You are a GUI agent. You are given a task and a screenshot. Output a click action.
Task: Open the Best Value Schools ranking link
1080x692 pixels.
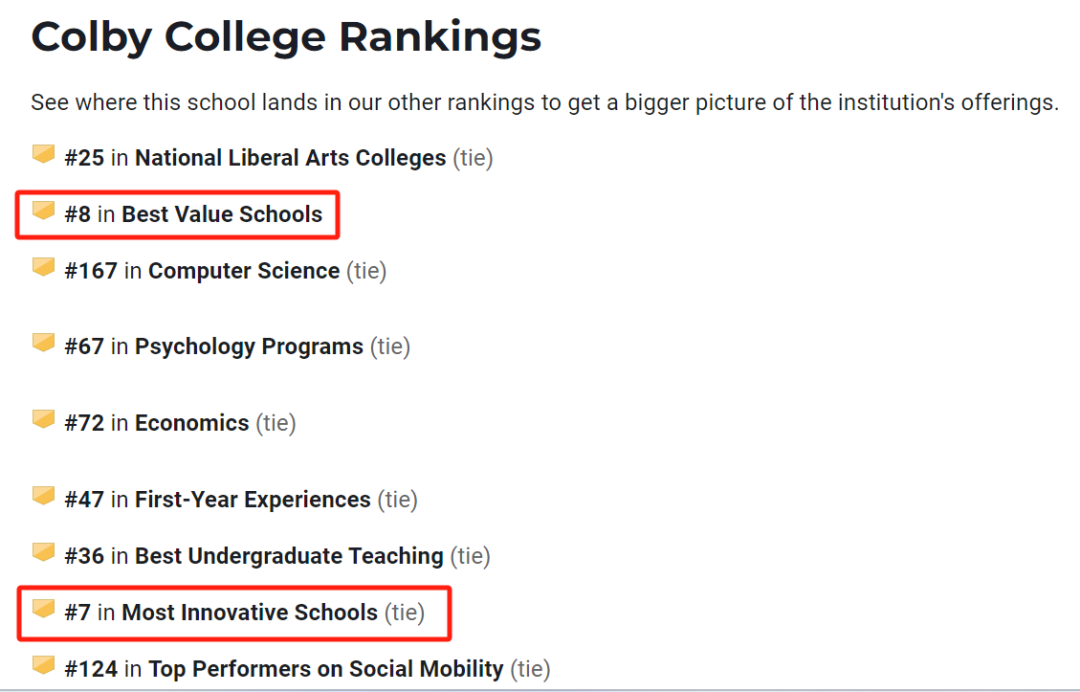click(x=222, y=214)
